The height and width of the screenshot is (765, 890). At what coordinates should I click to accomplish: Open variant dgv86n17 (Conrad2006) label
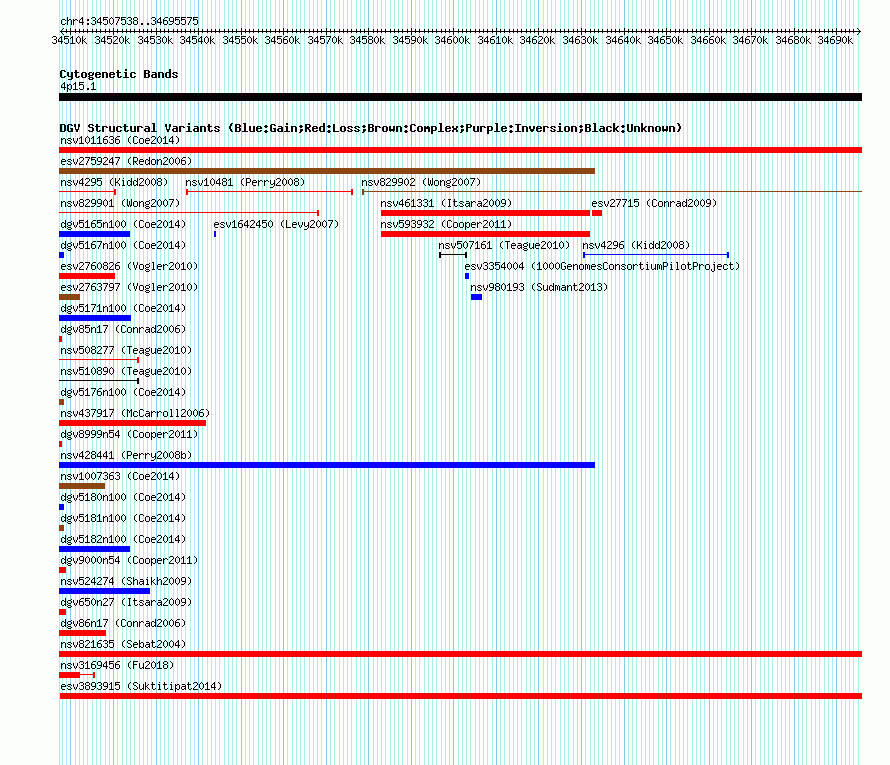pos(123,623)
